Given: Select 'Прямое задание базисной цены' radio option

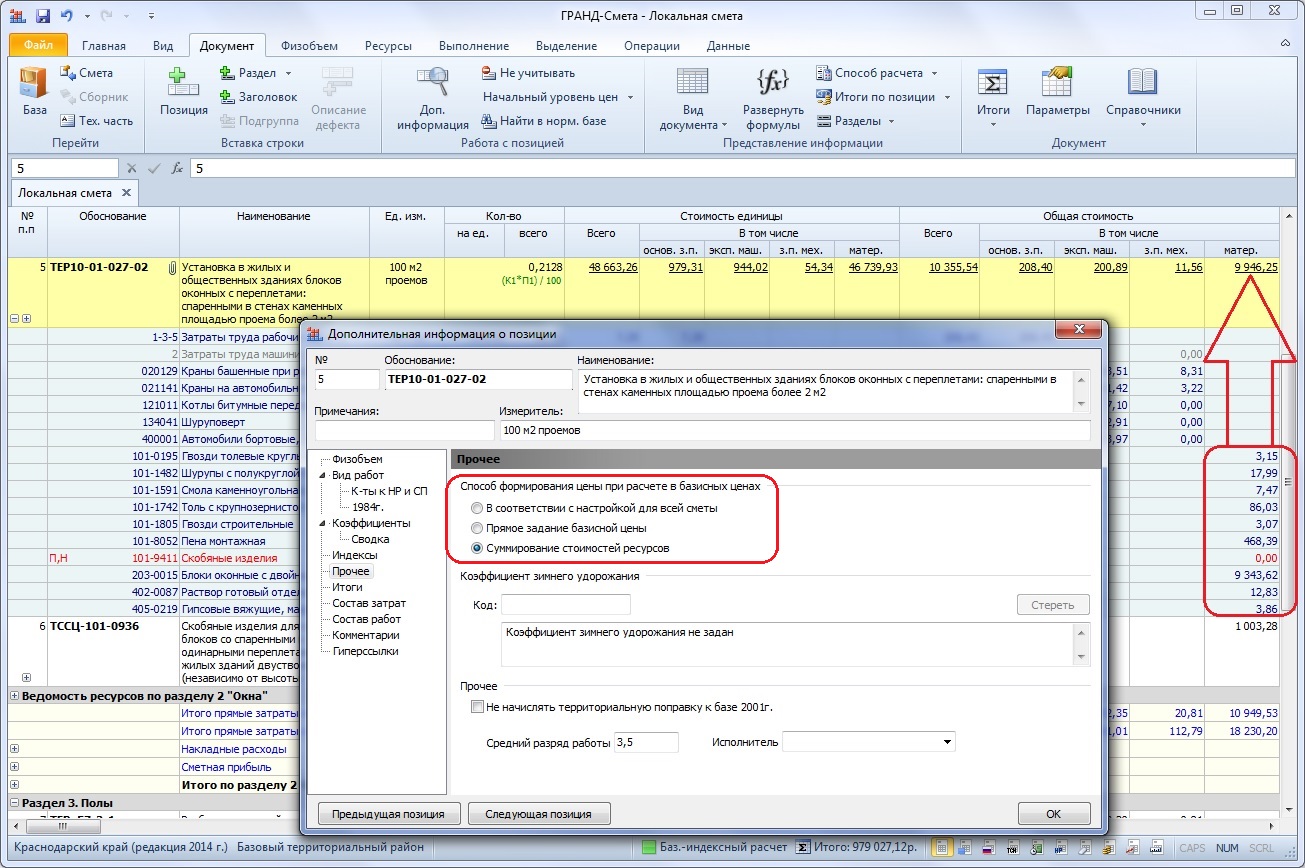Looking at the screenshot, I should [478, 528].
